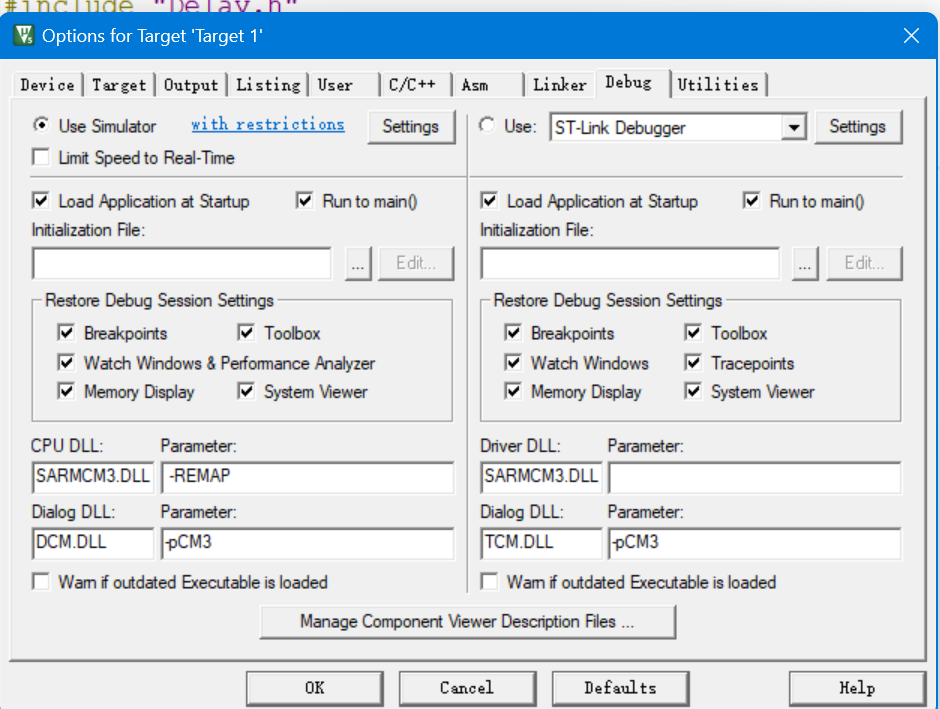Confirm with the OK button
Viewport: 940px width, 709px height.
315,688
